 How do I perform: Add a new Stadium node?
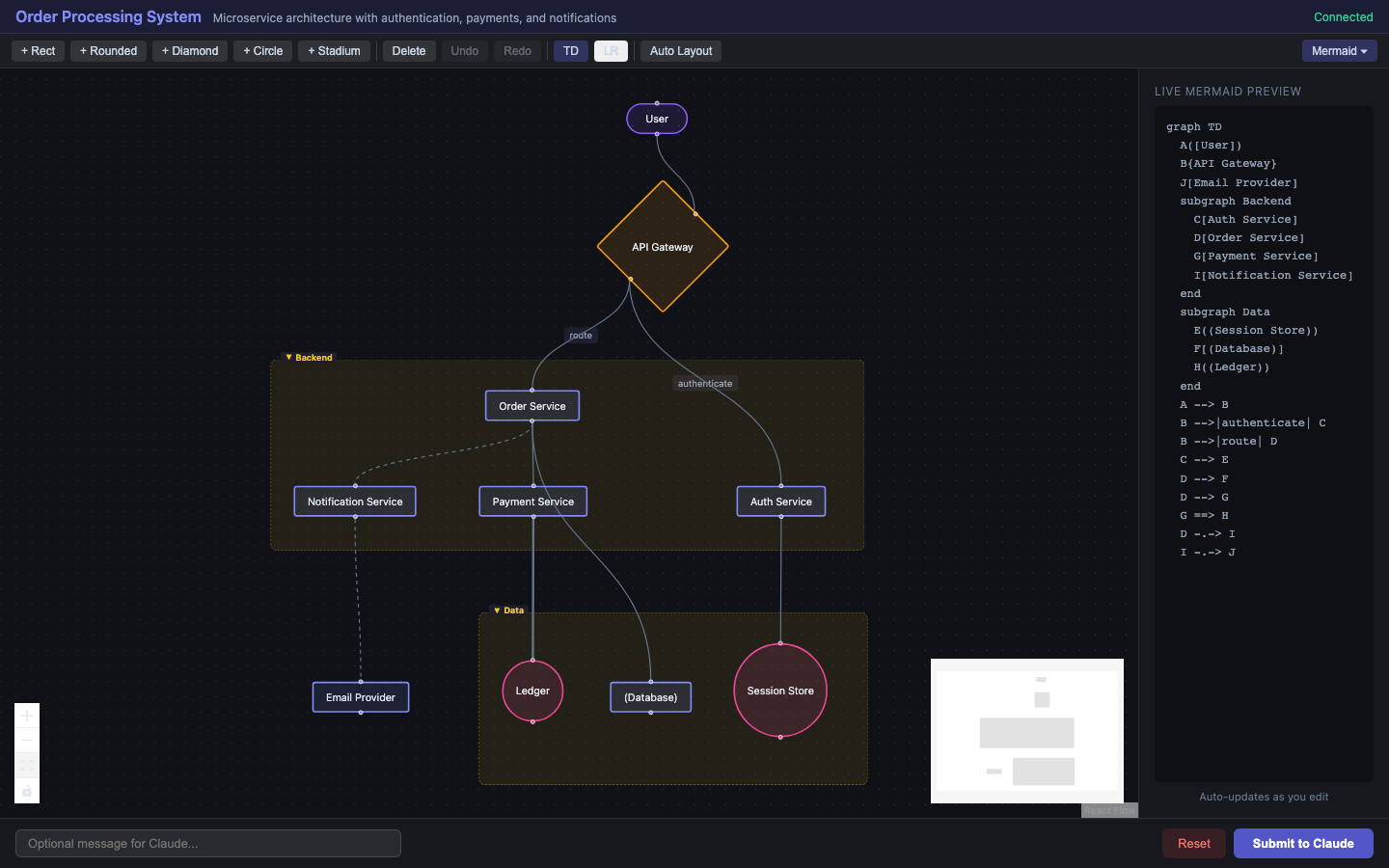334,51
